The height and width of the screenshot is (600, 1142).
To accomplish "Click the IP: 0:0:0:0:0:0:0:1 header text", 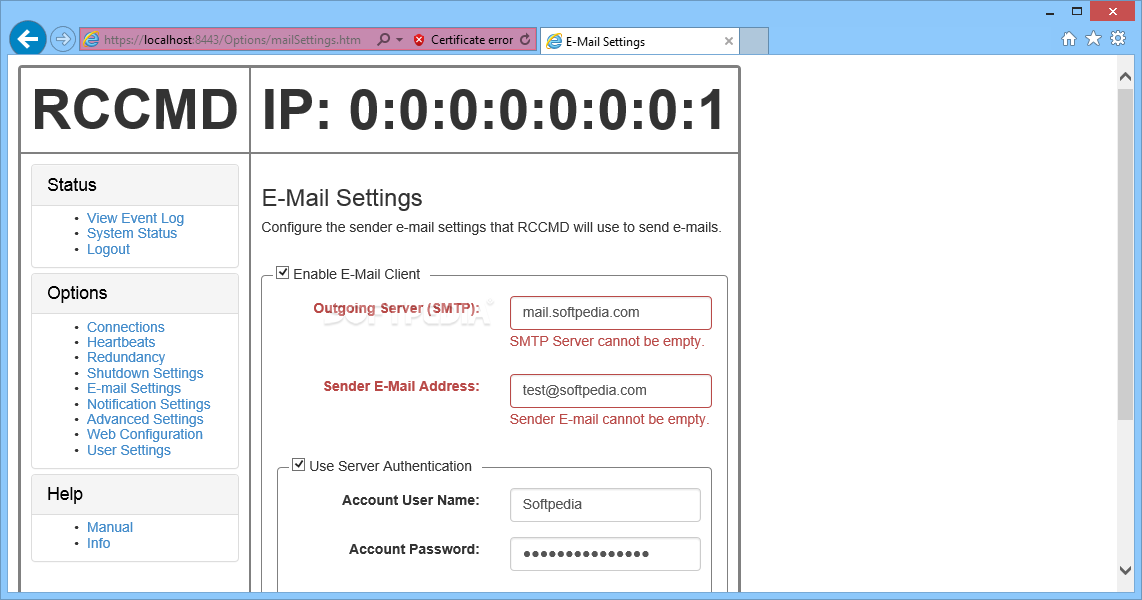I will click(x=494, y=110).
